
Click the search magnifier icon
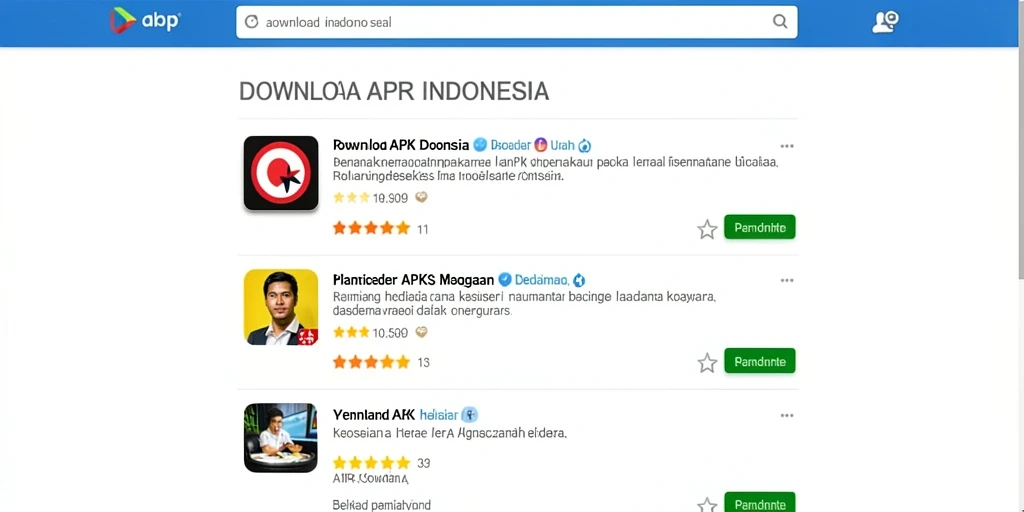[780, 22]
